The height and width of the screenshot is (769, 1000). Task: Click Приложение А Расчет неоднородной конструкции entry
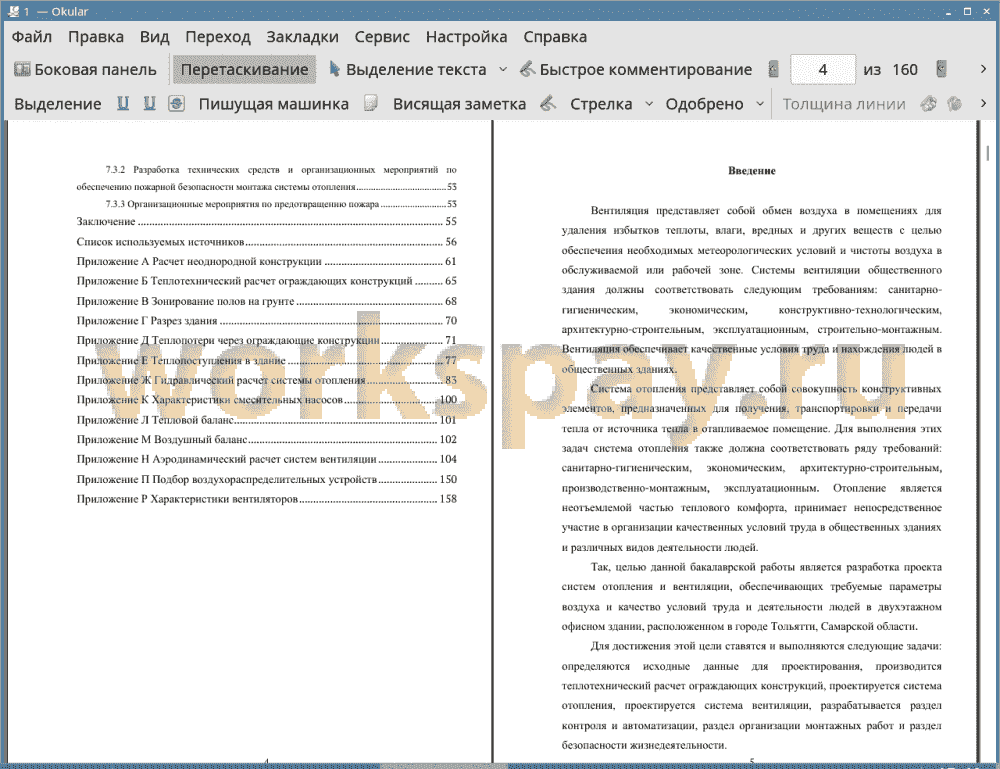(267, 261)
